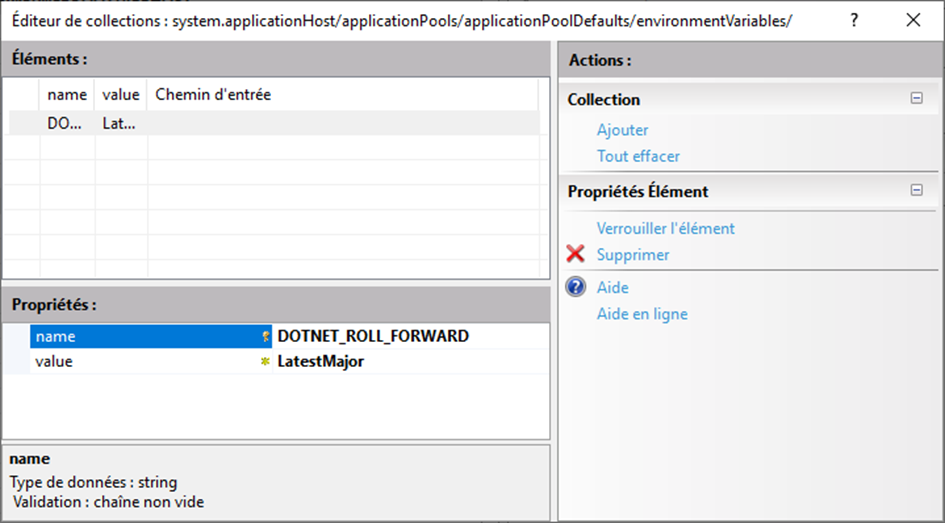Click the DOTNET_ROLL_FORWARD name field
The image size is (945, 523).
pos(372,337)
